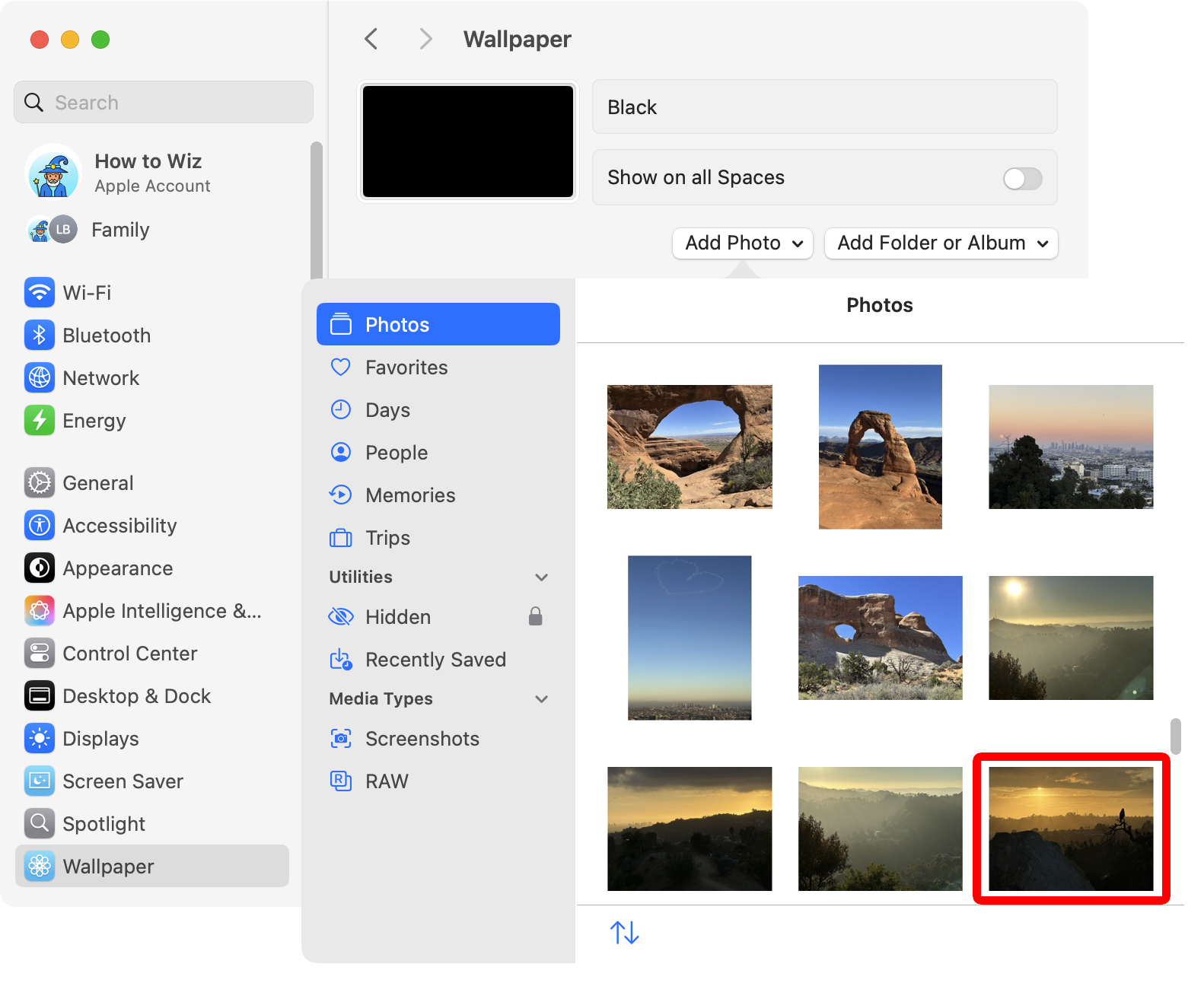Select Photos in the picker sidebar
Viewport: 1204px width, 983px height.
coord(438,325)
